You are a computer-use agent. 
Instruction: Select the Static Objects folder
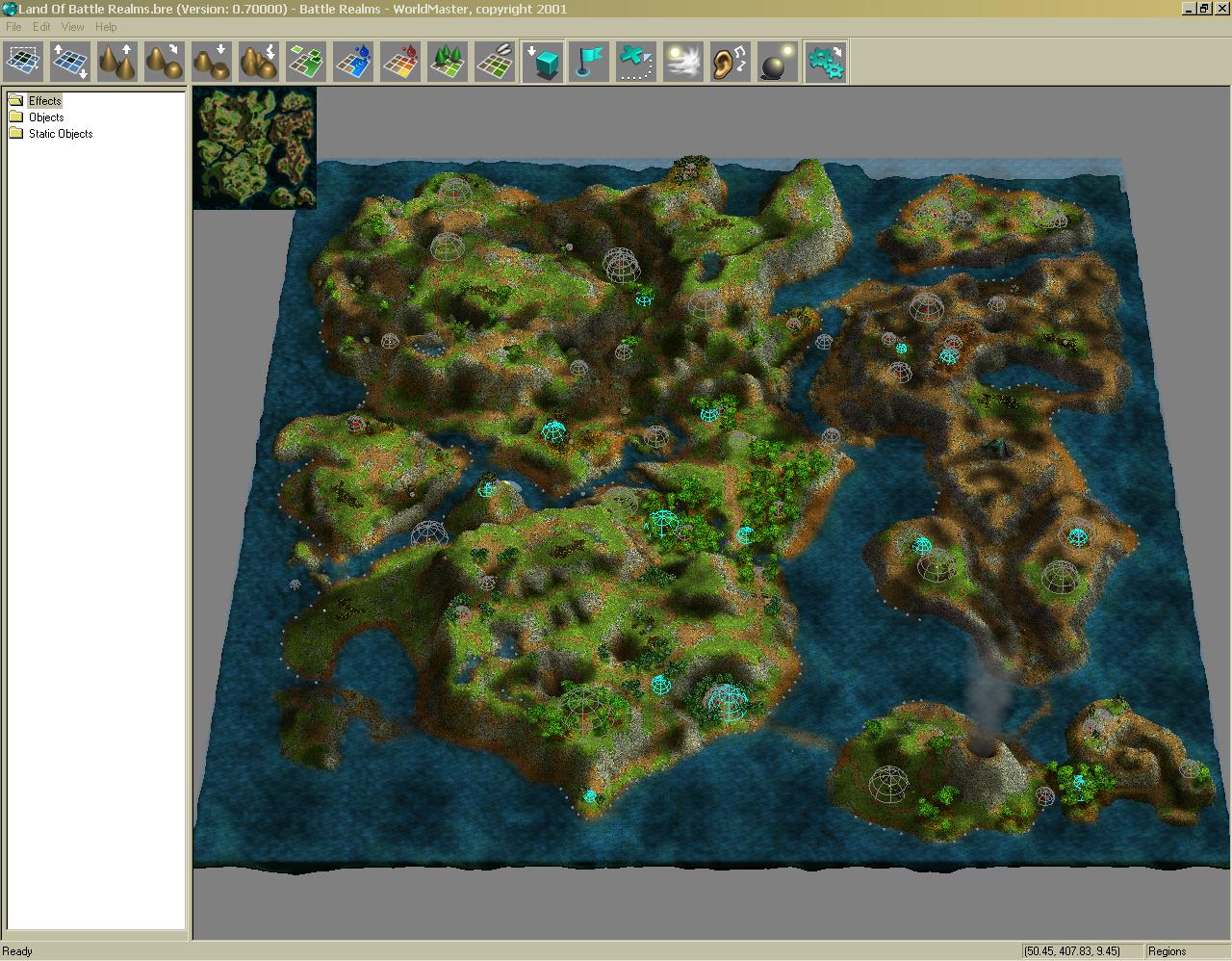[61, 133]
